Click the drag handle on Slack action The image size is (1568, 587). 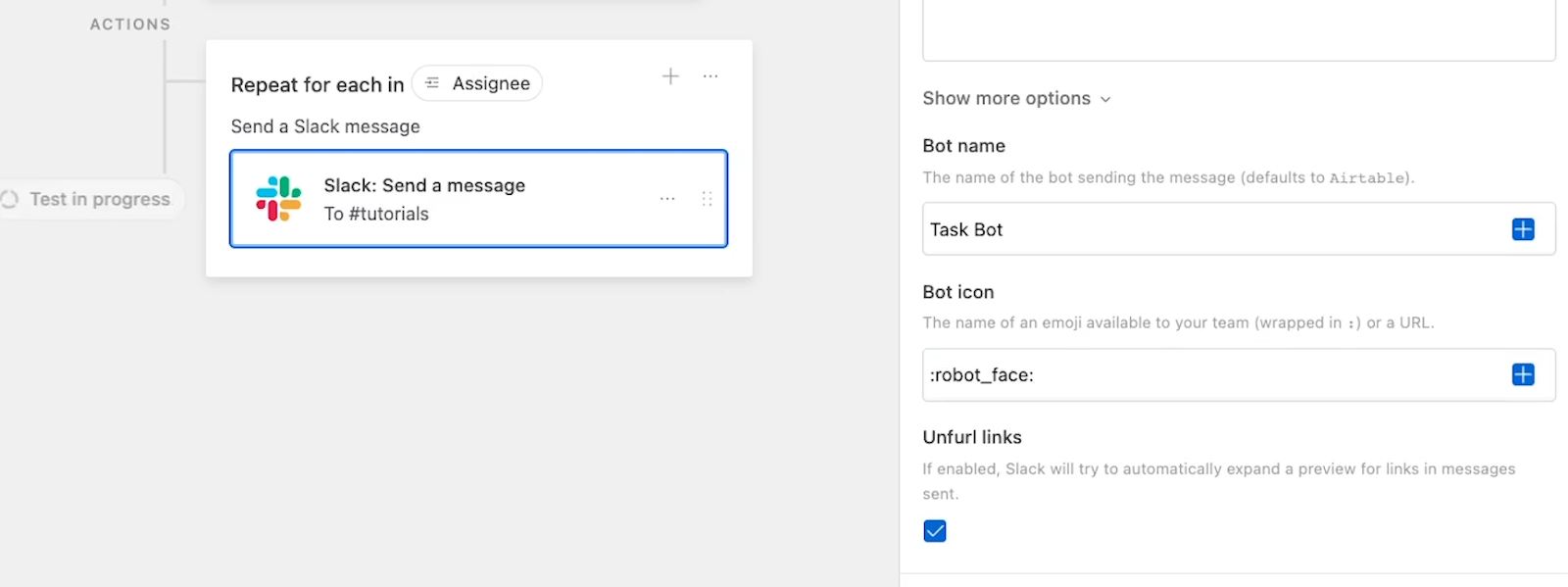[707, 199]
